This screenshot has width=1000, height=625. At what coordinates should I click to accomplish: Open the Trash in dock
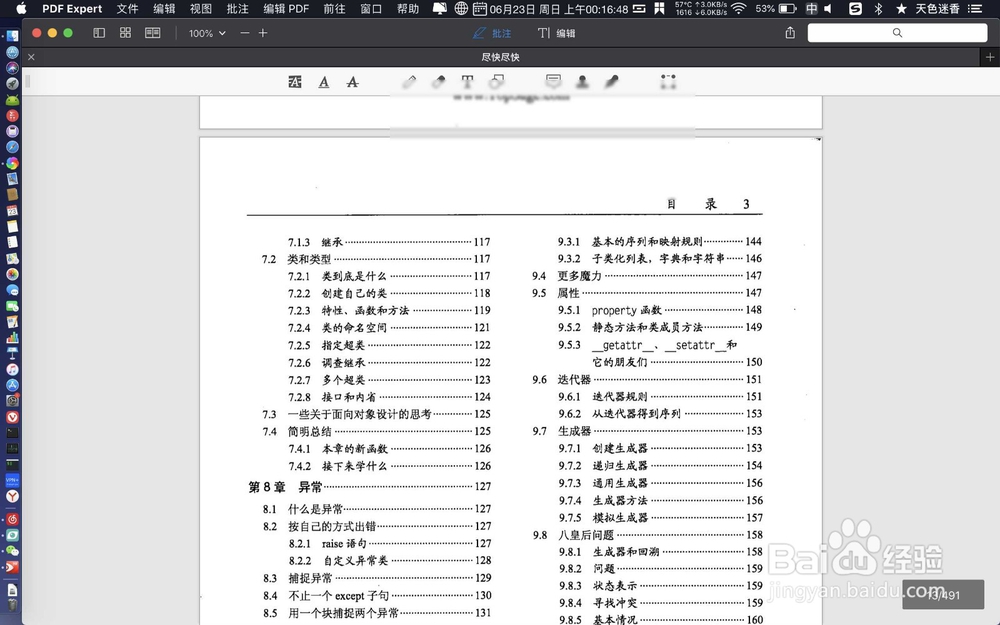click(x=12, y=605)
